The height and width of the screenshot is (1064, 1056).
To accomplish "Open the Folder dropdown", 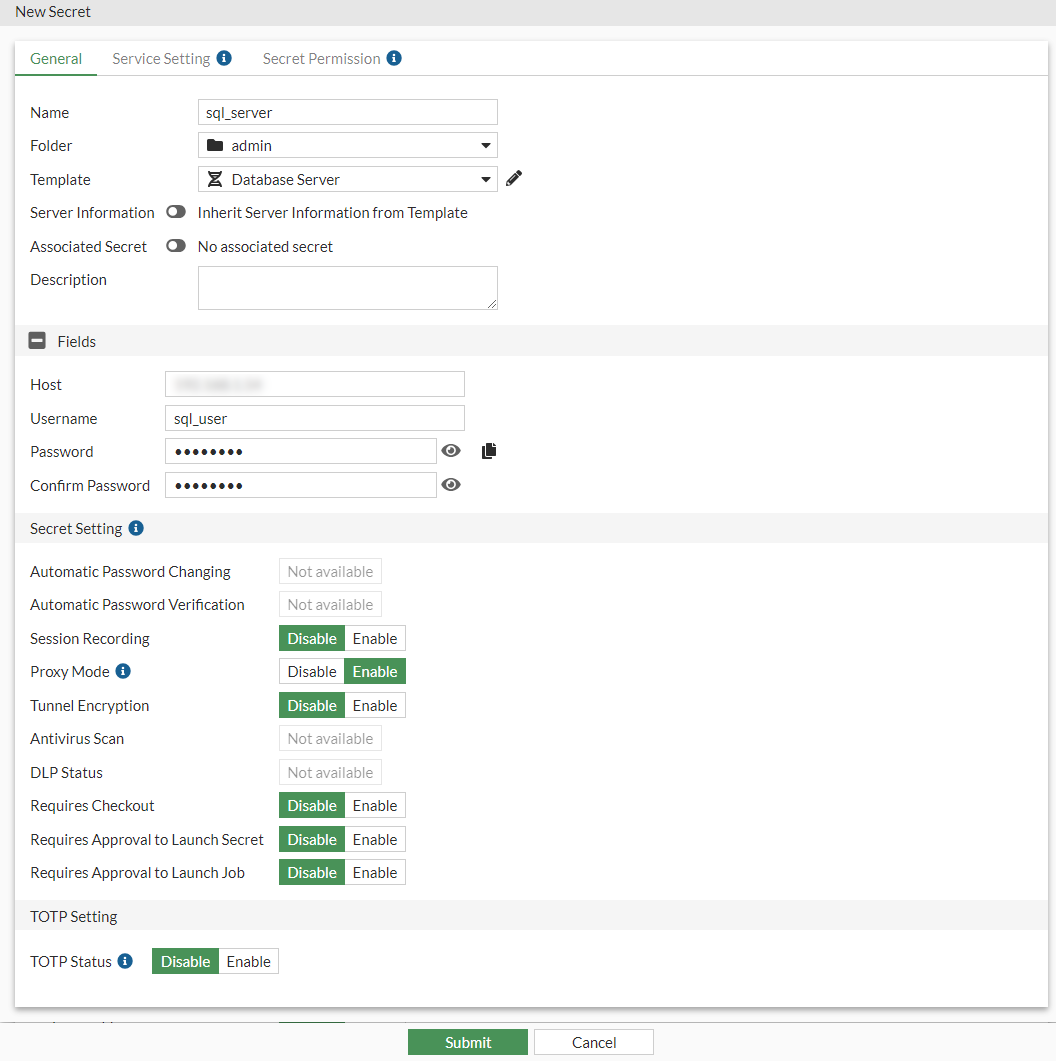I will (485, 145).
